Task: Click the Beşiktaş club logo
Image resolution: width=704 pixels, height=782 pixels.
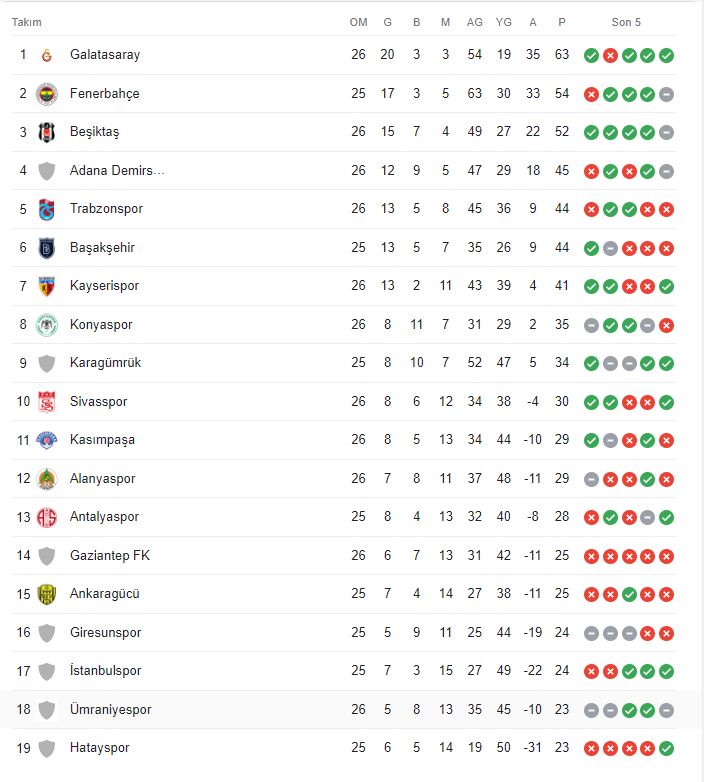Action: pyautogui.click(x=46, y=132)
